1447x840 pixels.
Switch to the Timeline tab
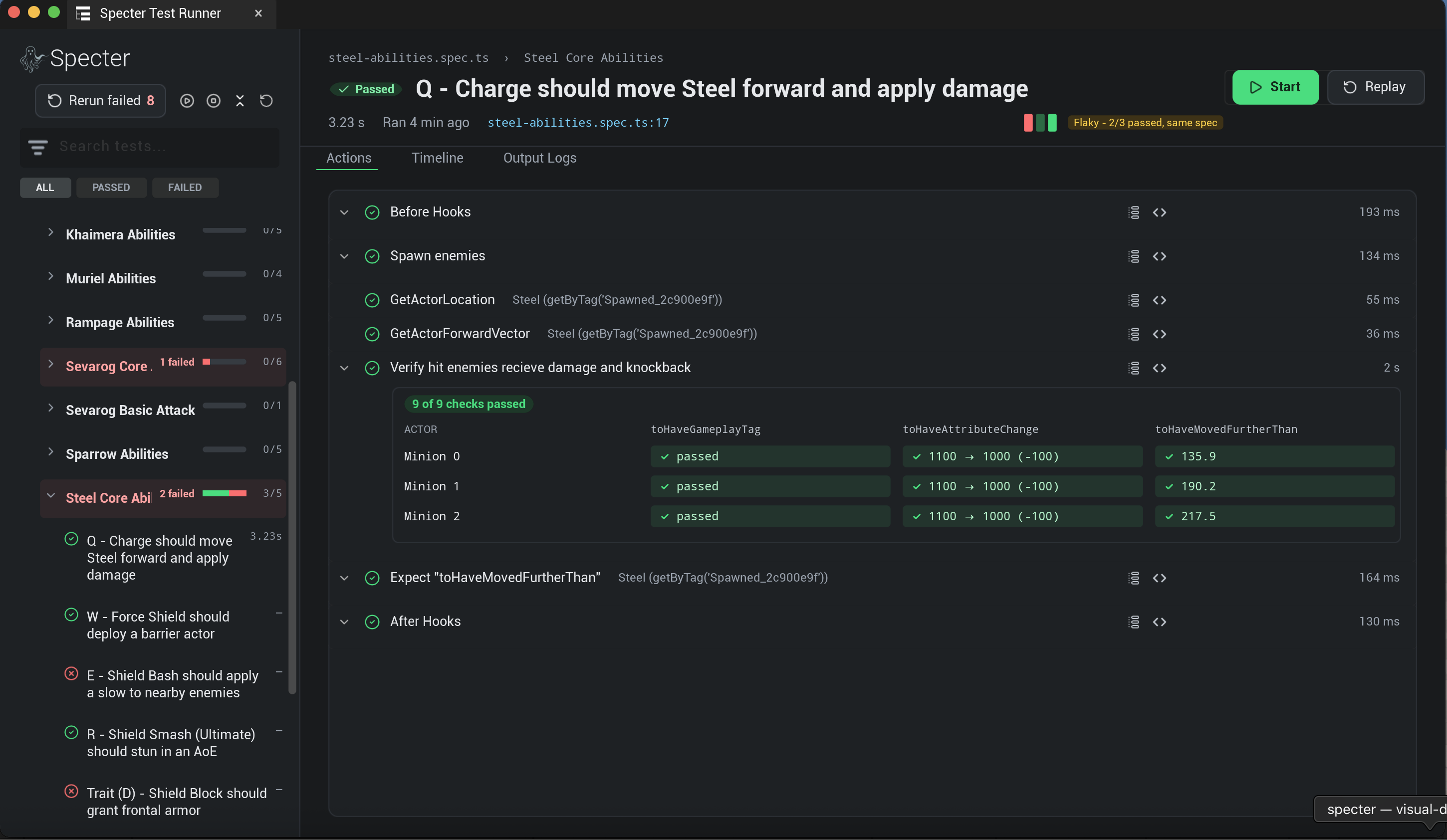click(437, 158)
